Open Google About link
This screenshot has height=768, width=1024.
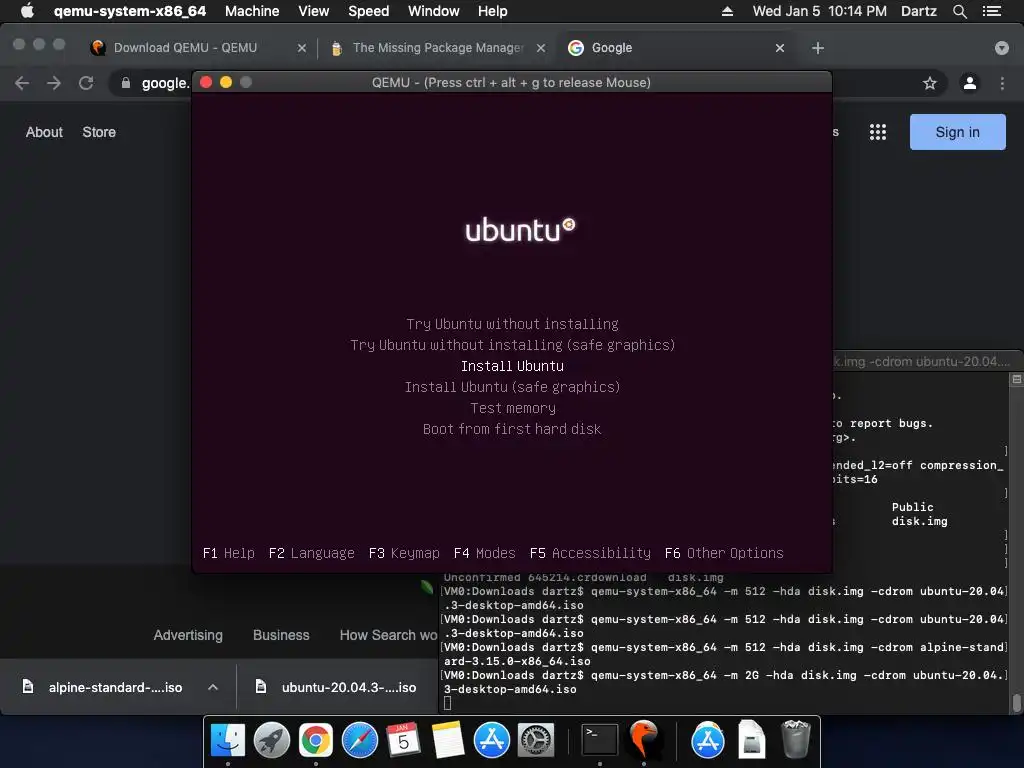44,132
